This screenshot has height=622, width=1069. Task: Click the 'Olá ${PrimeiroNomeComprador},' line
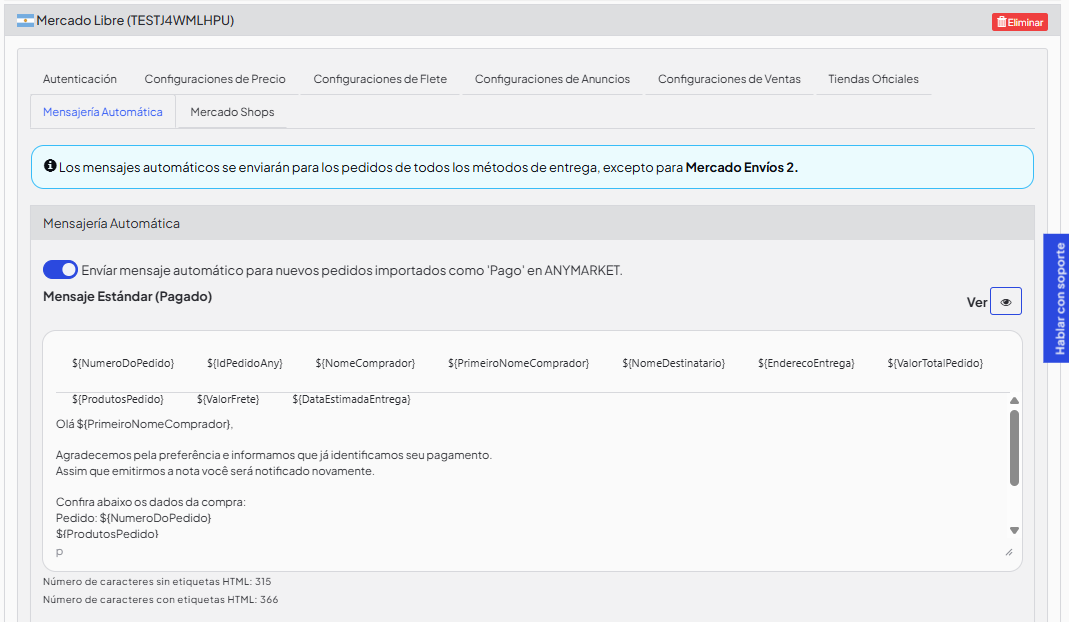tap(145, 424)
